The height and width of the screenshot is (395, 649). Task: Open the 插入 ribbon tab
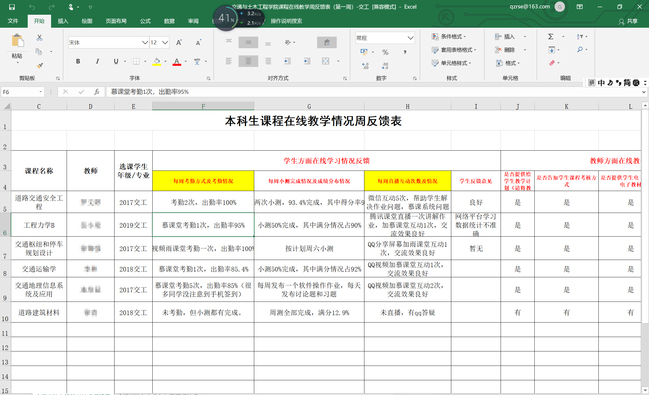click(63, 21)
